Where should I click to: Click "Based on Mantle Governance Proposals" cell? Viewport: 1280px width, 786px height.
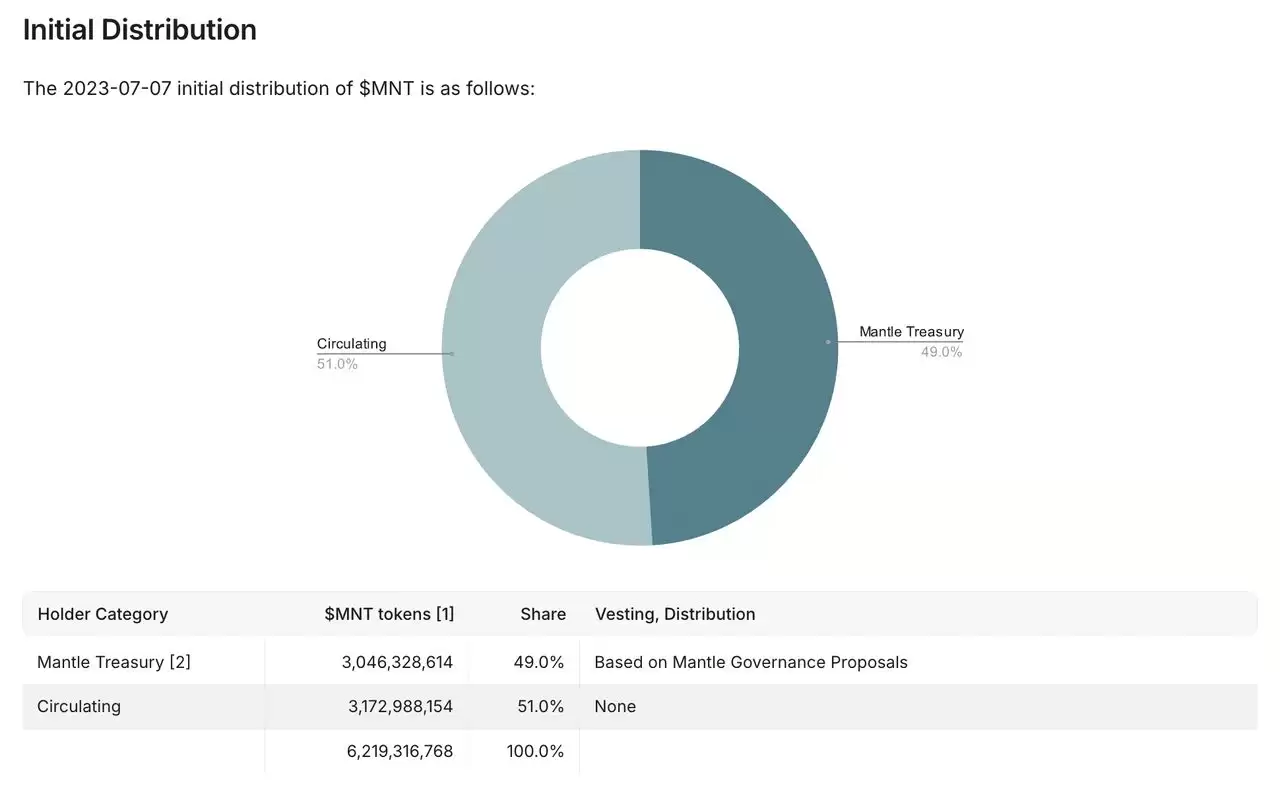point(751,662)
